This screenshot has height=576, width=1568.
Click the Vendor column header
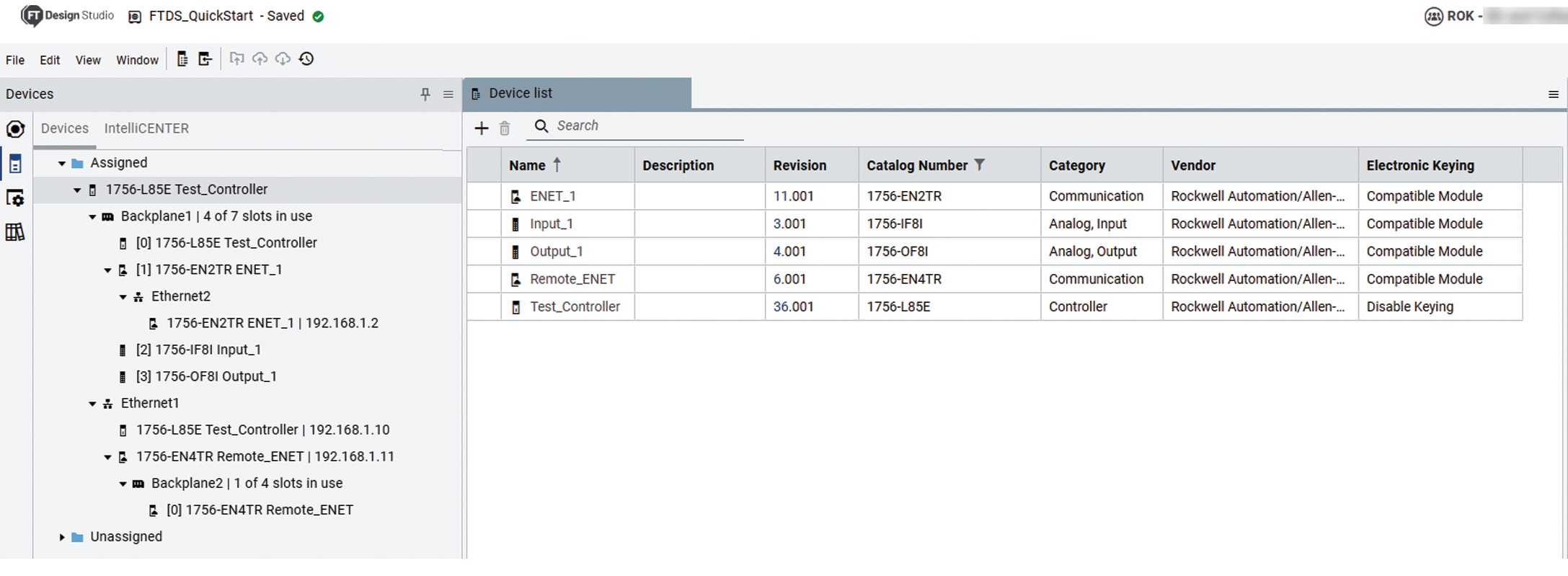pyautogui.click(x=1260, y=165)
